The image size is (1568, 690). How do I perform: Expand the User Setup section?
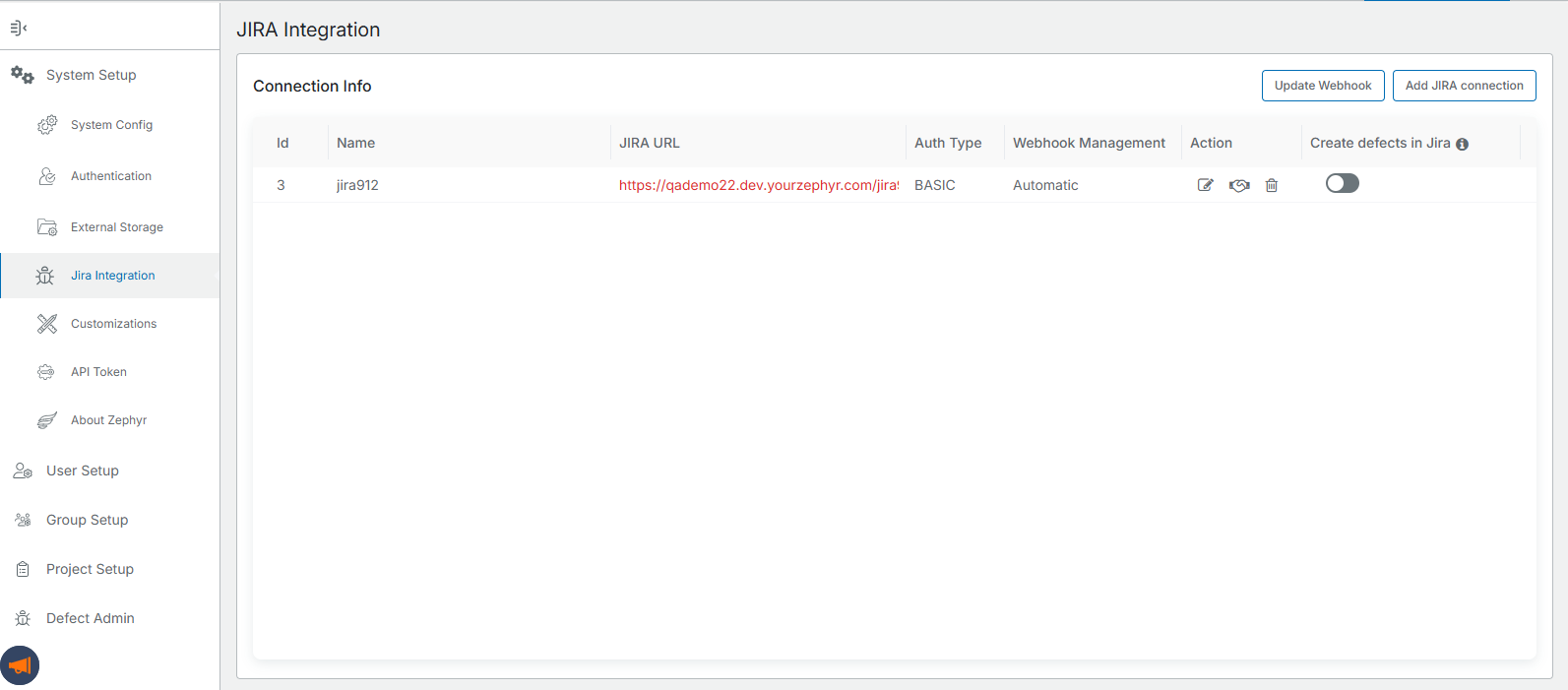tap(83, 470)
